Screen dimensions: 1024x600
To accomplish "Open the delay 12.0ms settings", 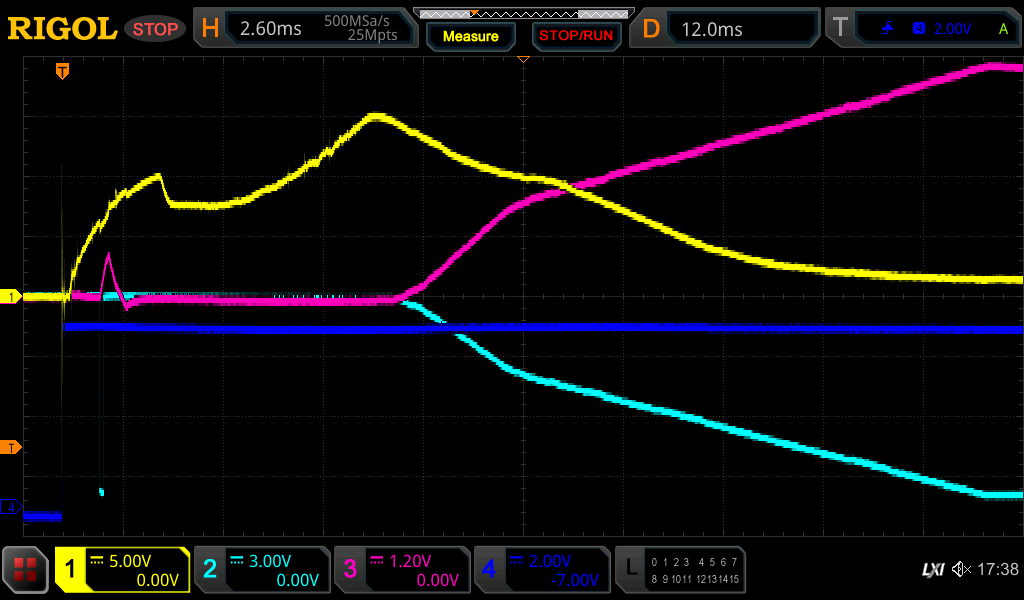I will 728,29.
